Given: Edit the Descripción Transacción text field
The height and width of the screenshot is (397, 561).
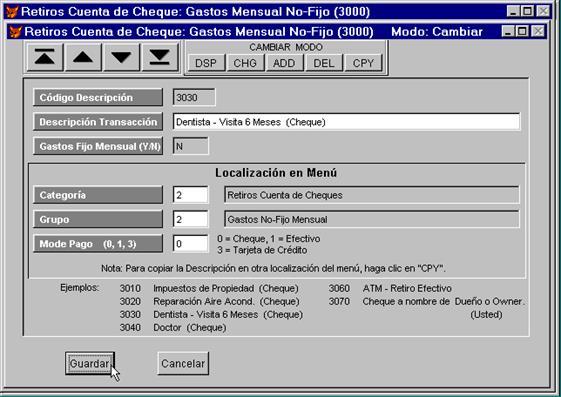Looking at the screenshot, I should [346, 122].
